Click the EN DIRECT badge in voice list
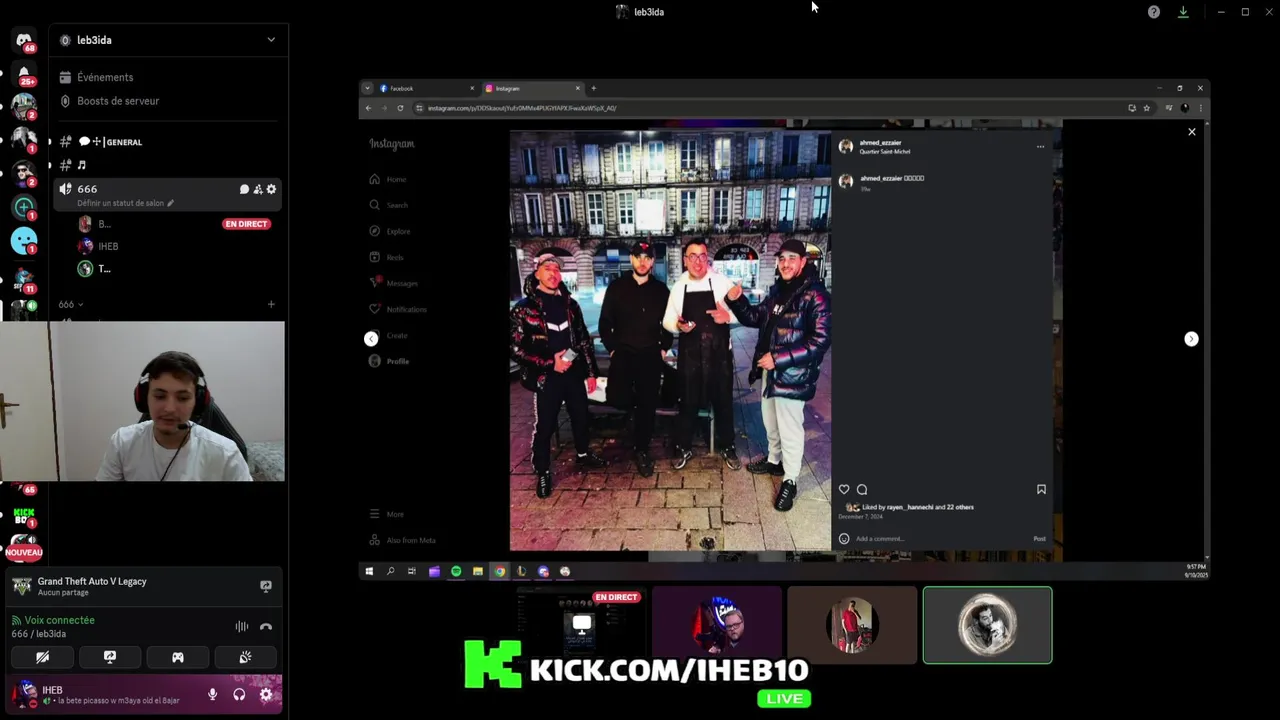Screen dimensions: 1280x720 (246, 224)
